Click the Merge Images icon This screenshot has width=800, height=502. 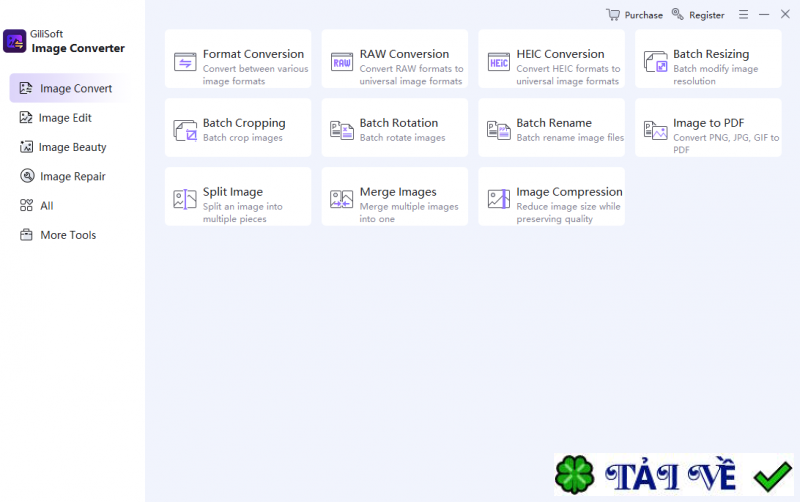[x=341, y=199]
